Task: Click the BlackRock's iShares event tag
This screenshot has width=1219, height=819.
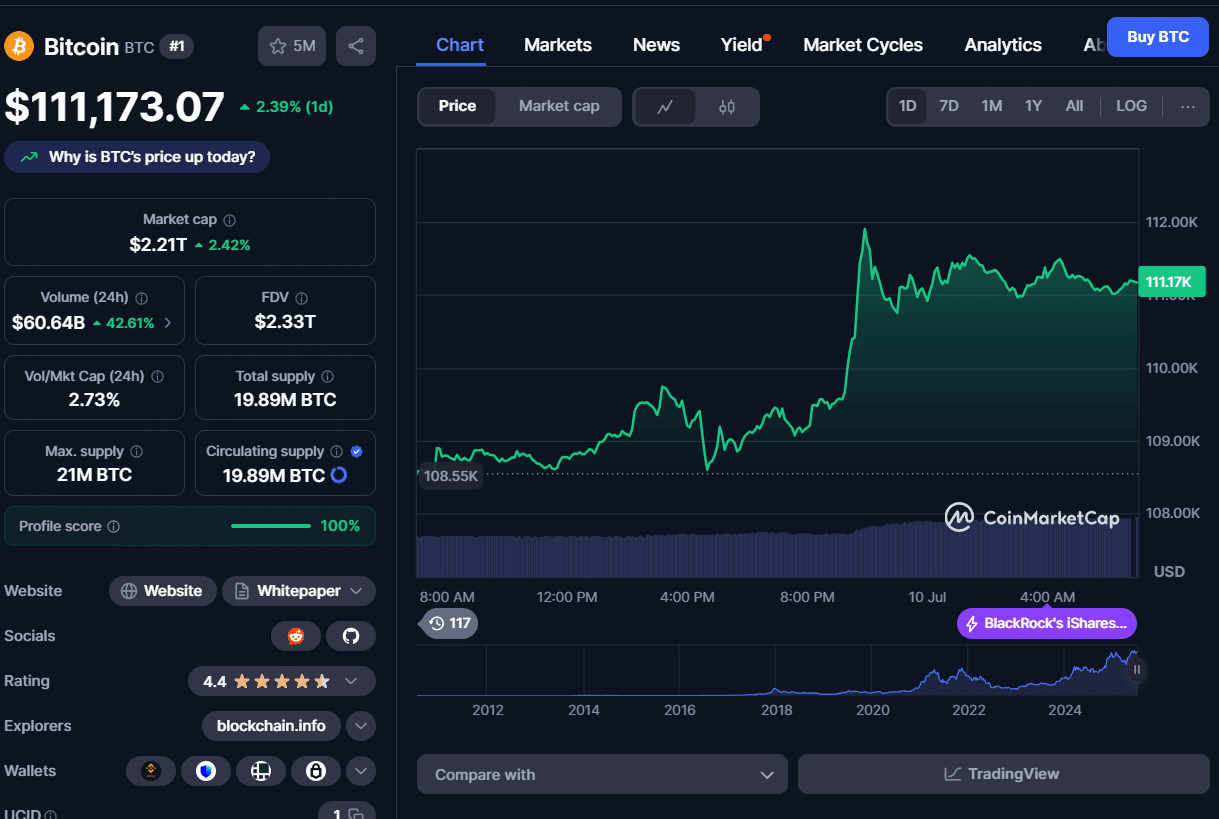Action: 1047,623
